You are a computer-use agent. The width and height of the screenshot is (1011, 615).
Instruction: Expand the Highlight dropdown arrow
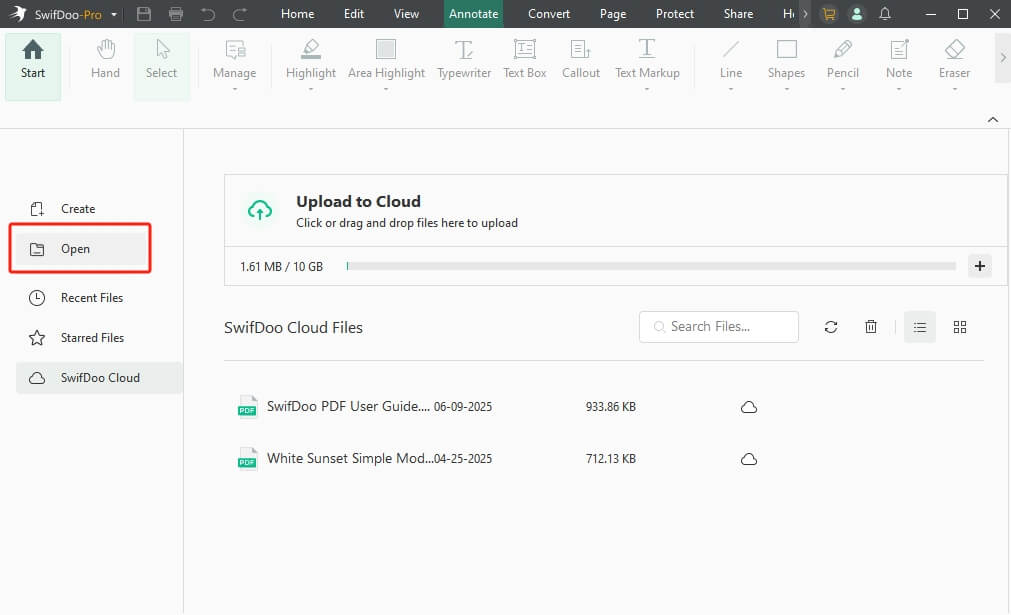pyautogui.click(x=311, y=89)
